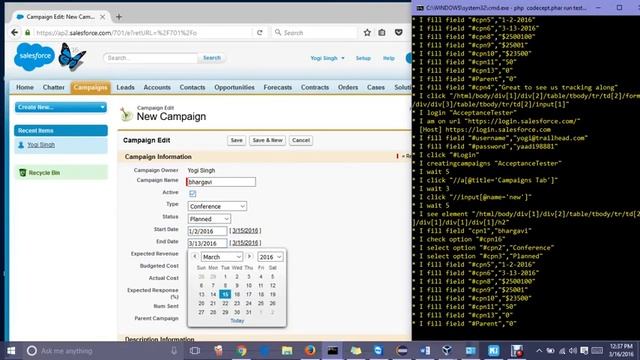Expand the Create New dropdown
Viewport: 640px width, 360px height.
click(61, 107)
